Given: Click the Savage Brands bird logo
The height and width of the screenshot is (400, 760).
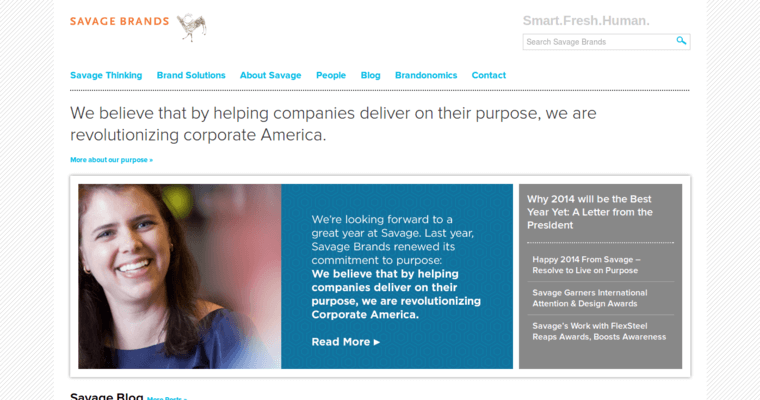Looking at the screenshot, I should click(x=191, y=26).
